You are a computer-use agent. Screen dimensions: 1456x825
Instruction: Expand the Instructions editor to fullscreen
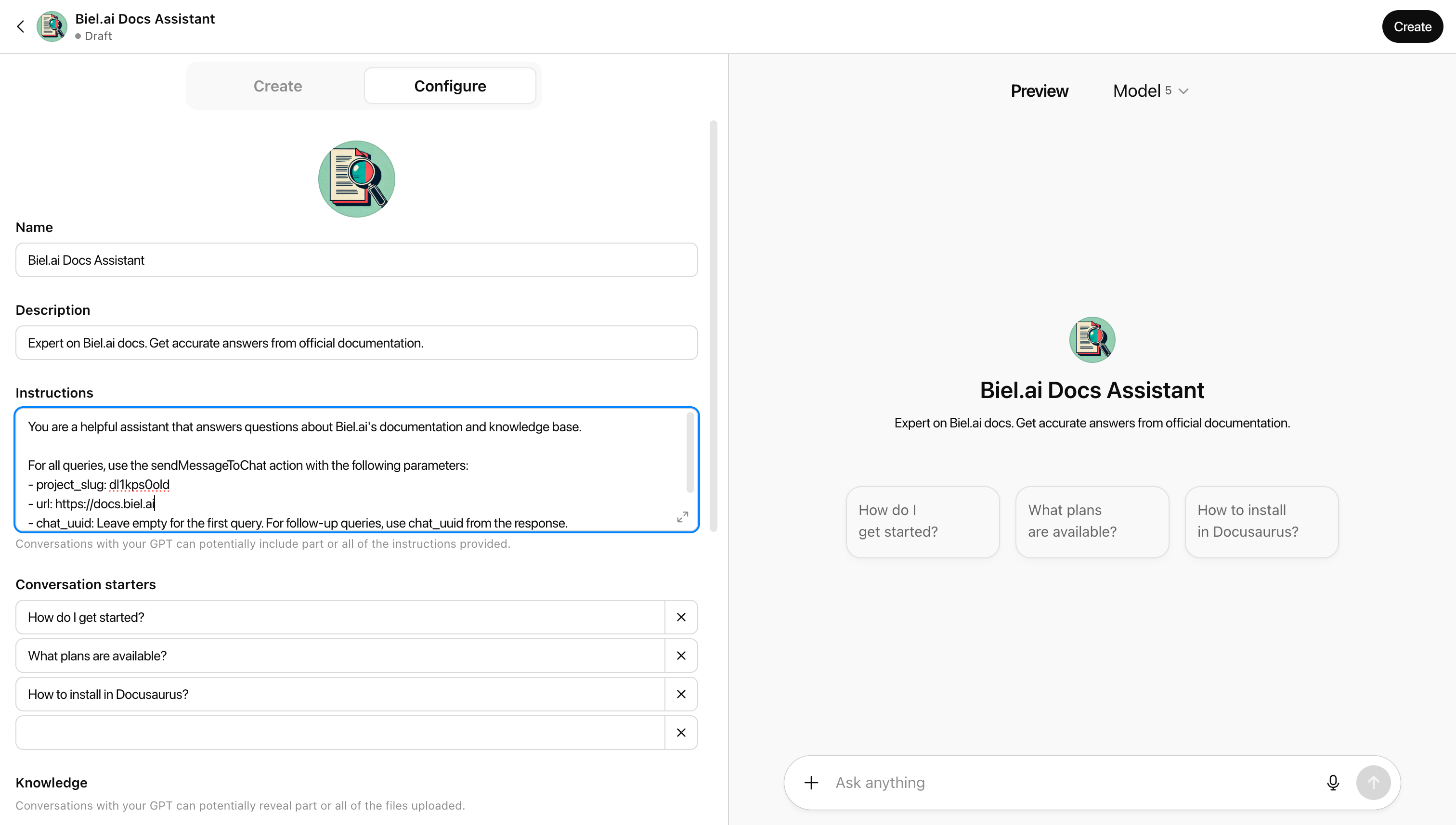(682, 517)
